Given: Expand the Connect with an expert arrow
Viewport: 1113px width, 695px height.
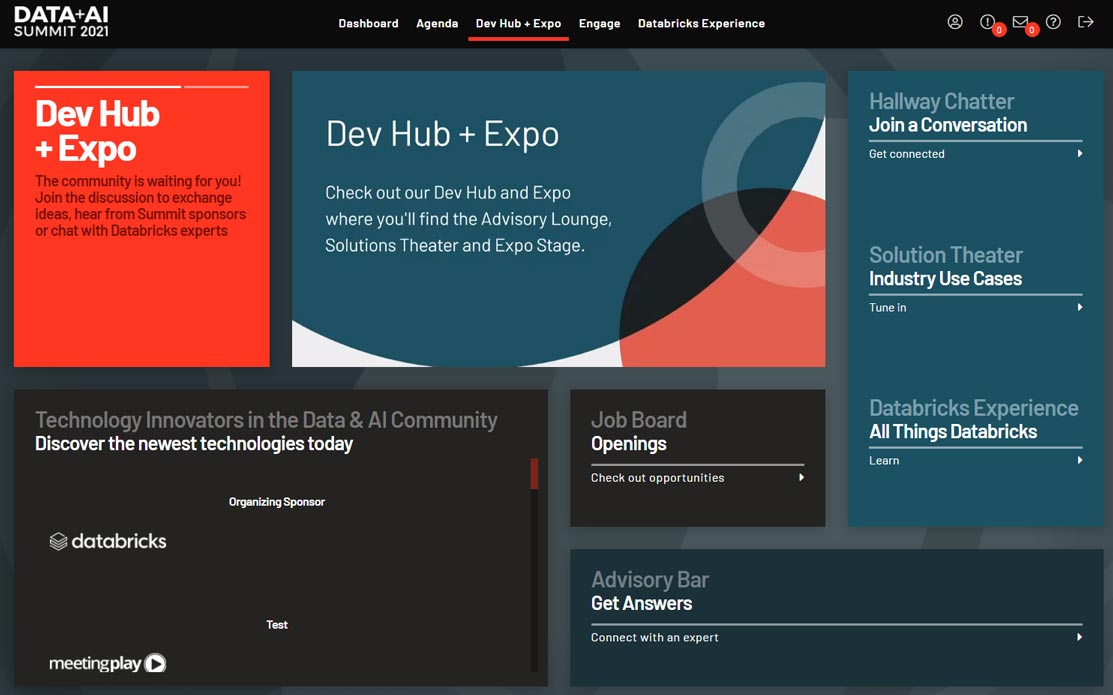Looking at the screenshot, I should pyautogui.click(x=1080, y=637).
